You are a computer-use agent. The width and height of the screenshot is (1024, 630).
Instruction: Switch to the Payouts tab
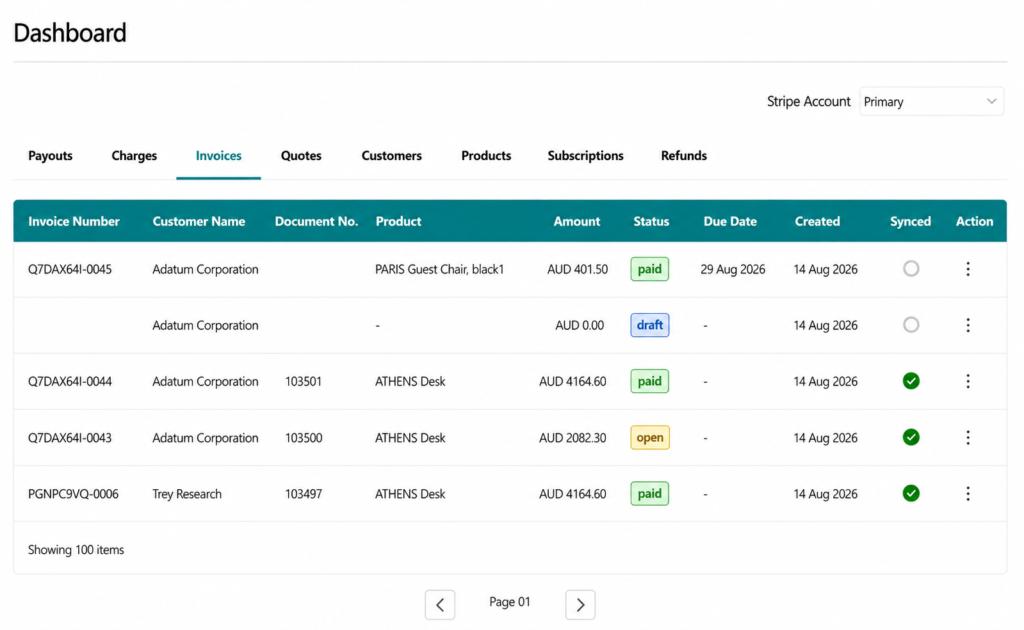(x=50, y=156)
